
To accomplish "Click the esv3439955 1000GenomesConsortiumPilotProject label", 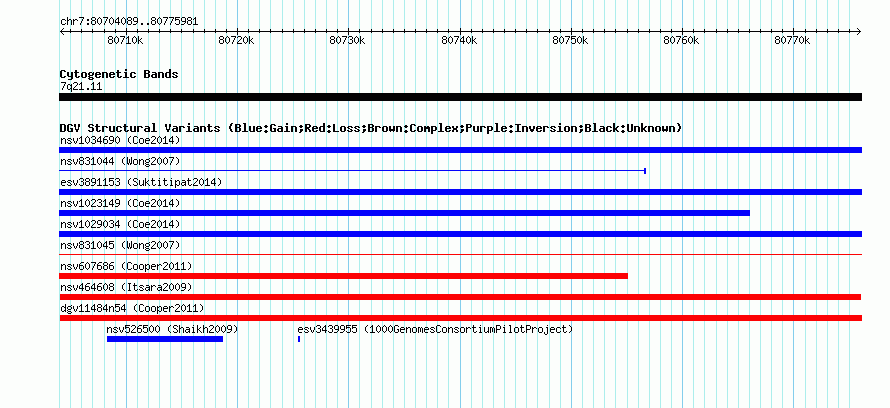I will (435, 329).
